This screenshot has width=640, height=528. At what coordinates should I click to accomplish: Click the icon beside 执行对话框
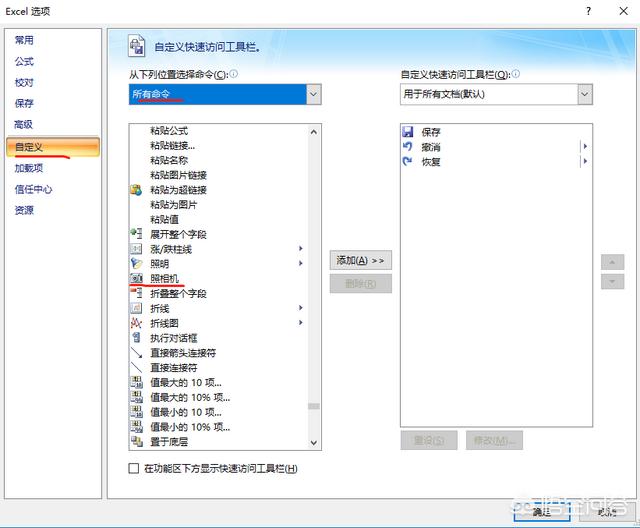point(136,337)
